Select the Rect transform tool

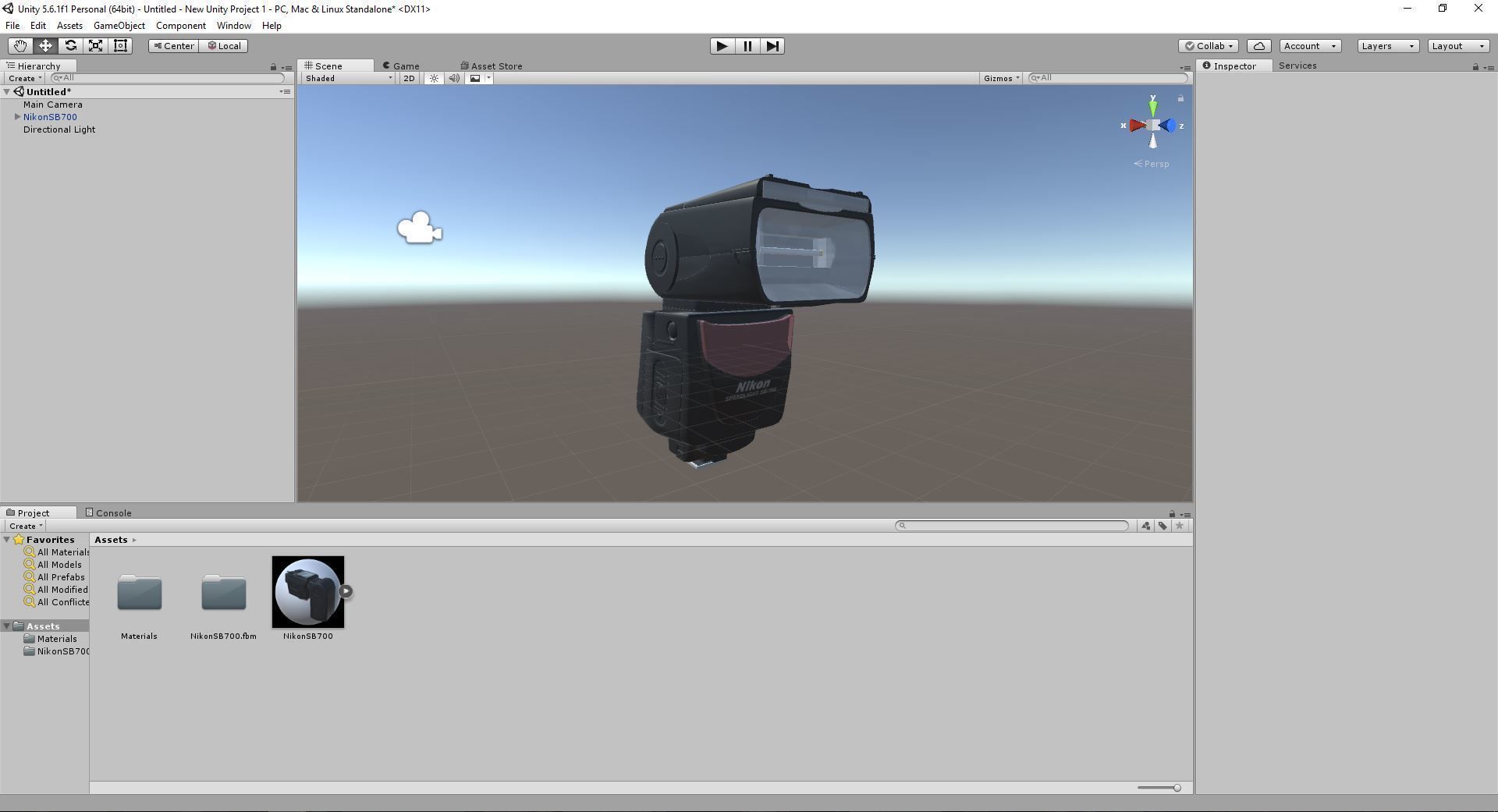[x=120, y=46]
